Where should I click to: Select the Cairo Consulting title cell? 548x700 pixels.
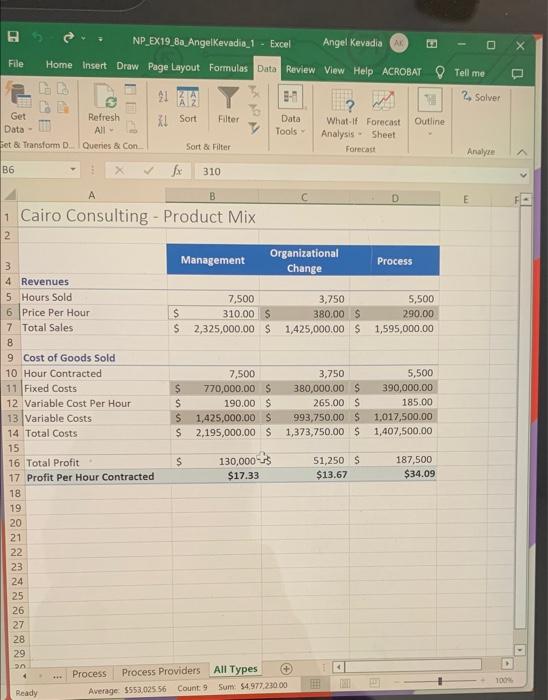tap(138, 217)
